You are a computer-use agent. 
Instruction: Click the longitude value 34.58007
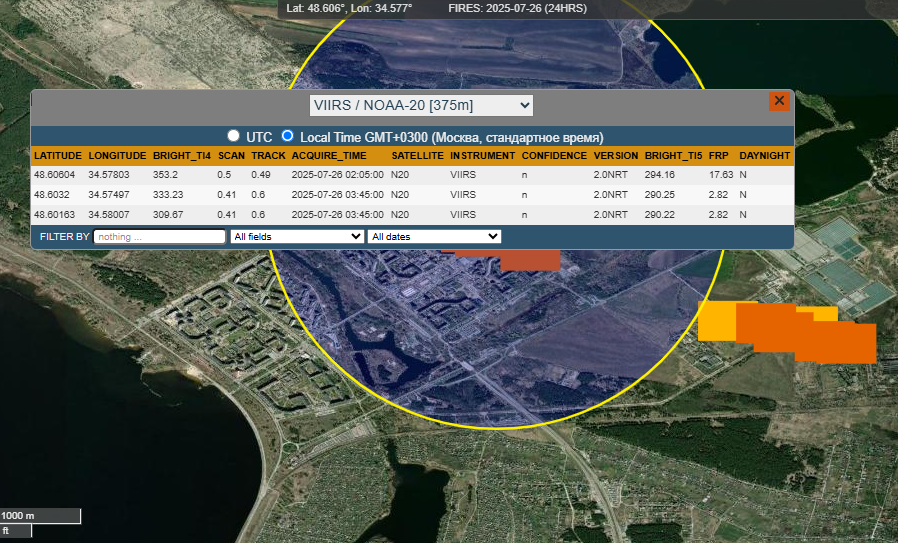coord(109,215)
